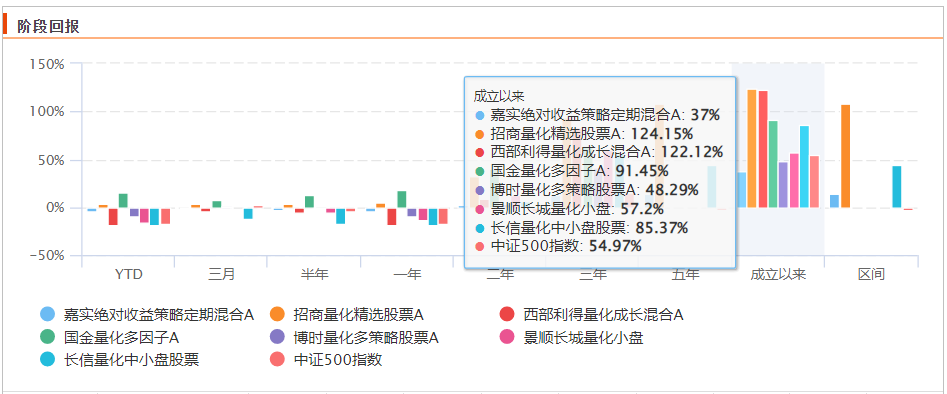This screenshot has width=947, height=394.
Task: Click the green 国金量化多因子A legend circle
Action: pos(47,337)
